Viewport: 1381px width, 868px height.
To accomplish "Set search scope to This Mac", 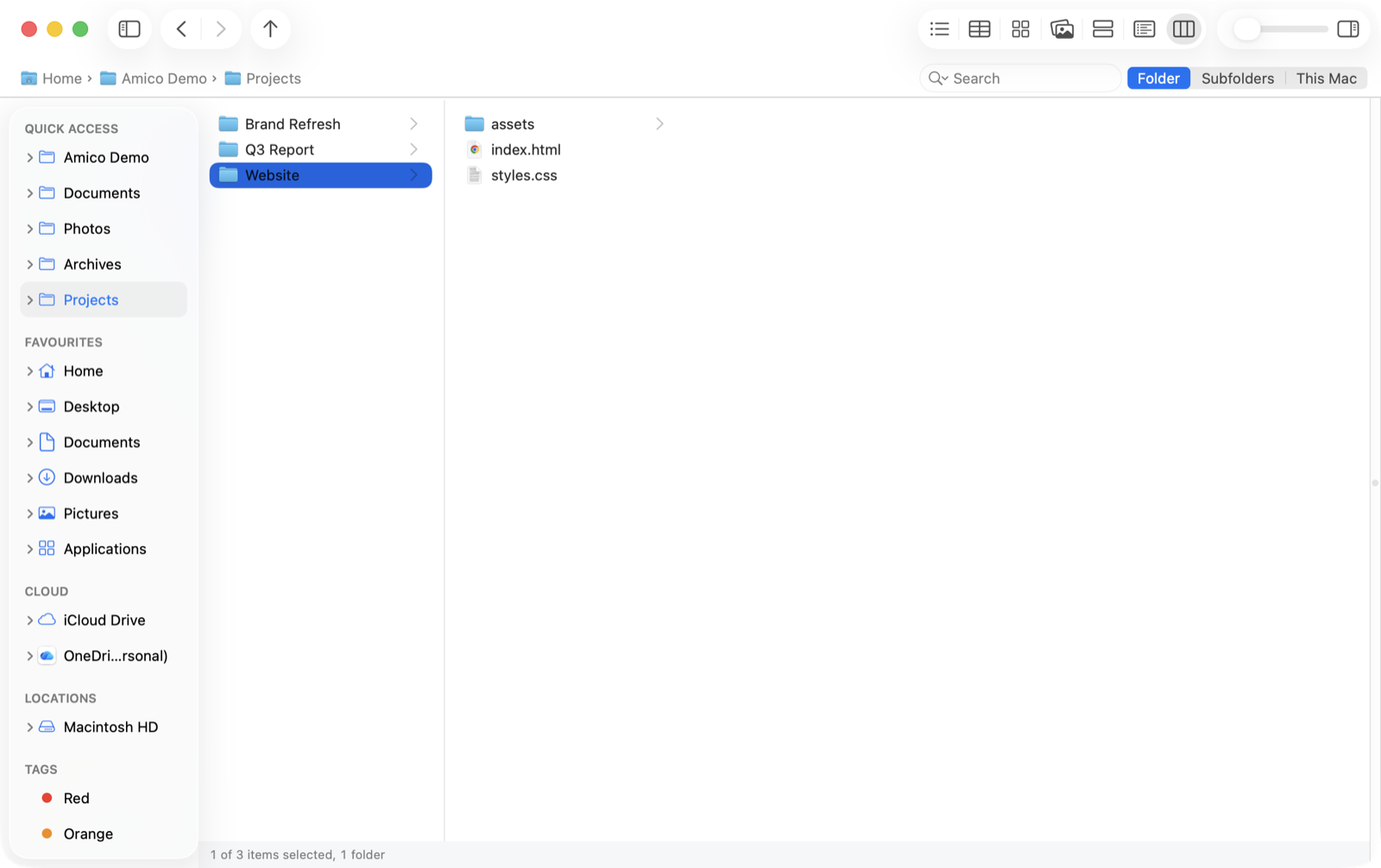I will 1326,79.
